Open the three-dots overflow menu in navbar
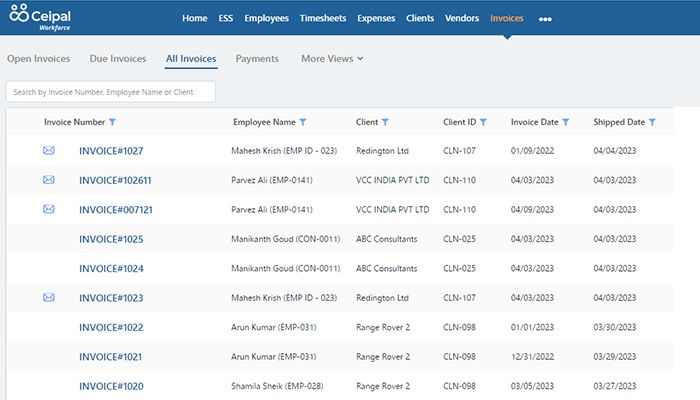The image size is (700, 400). pyautogui.click(x=545, y=19)
